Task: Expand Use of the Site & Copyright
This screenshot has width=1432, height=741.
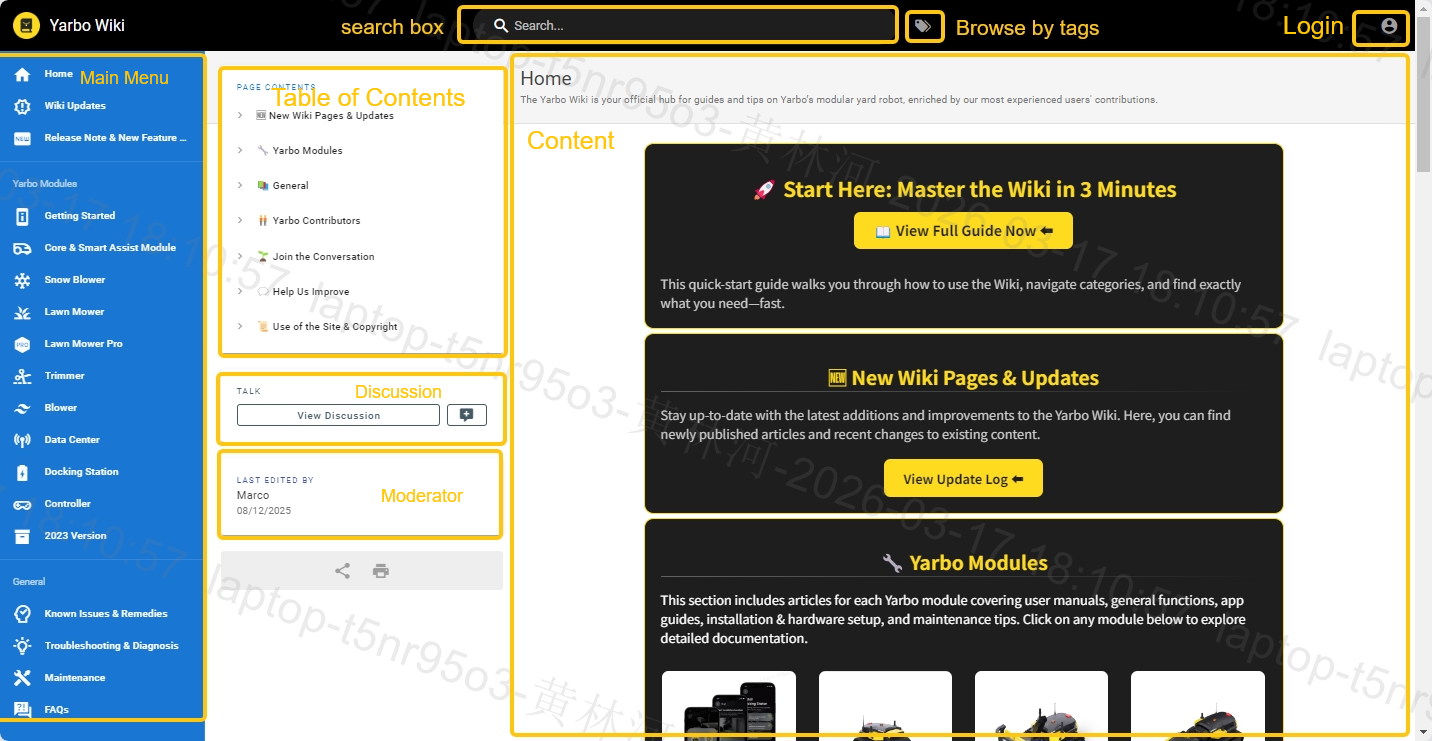Action: click(x=241, y=327)
